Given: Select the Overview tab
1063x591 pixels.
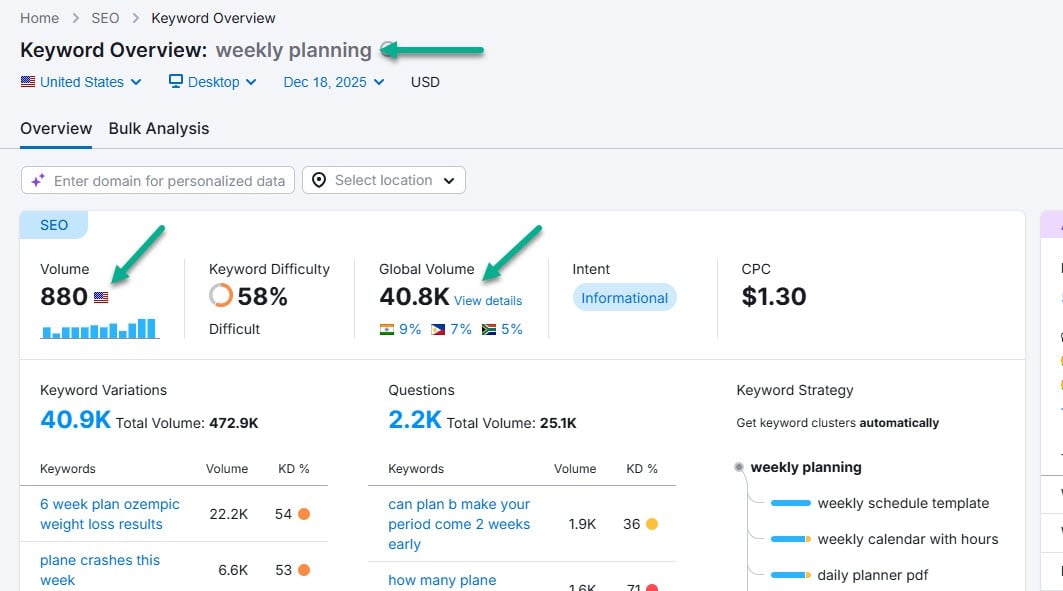Looking at the screenshot, I should 56,129.
